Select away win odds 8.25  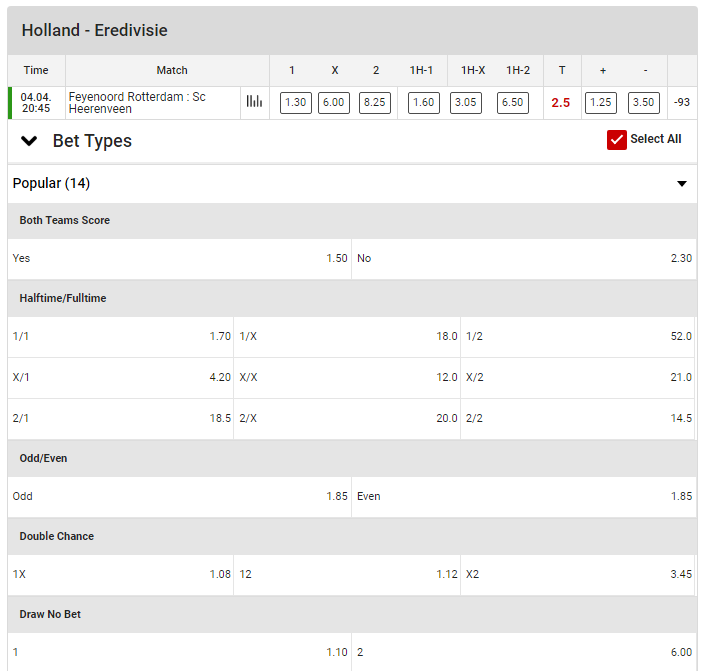(374, 103)
